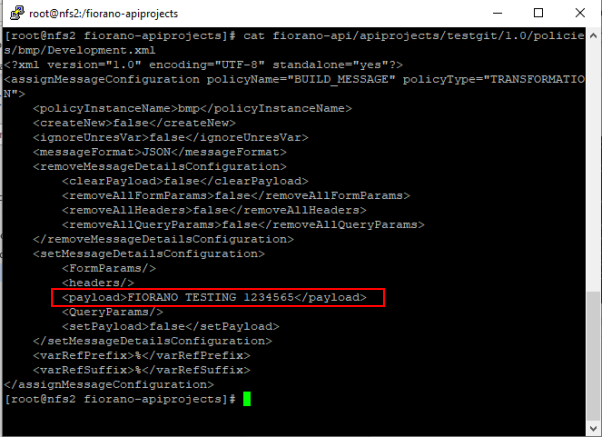Click the window title root@nfs2:/fiorano-apiprojects
602x437 pixels.
point(104,14)
